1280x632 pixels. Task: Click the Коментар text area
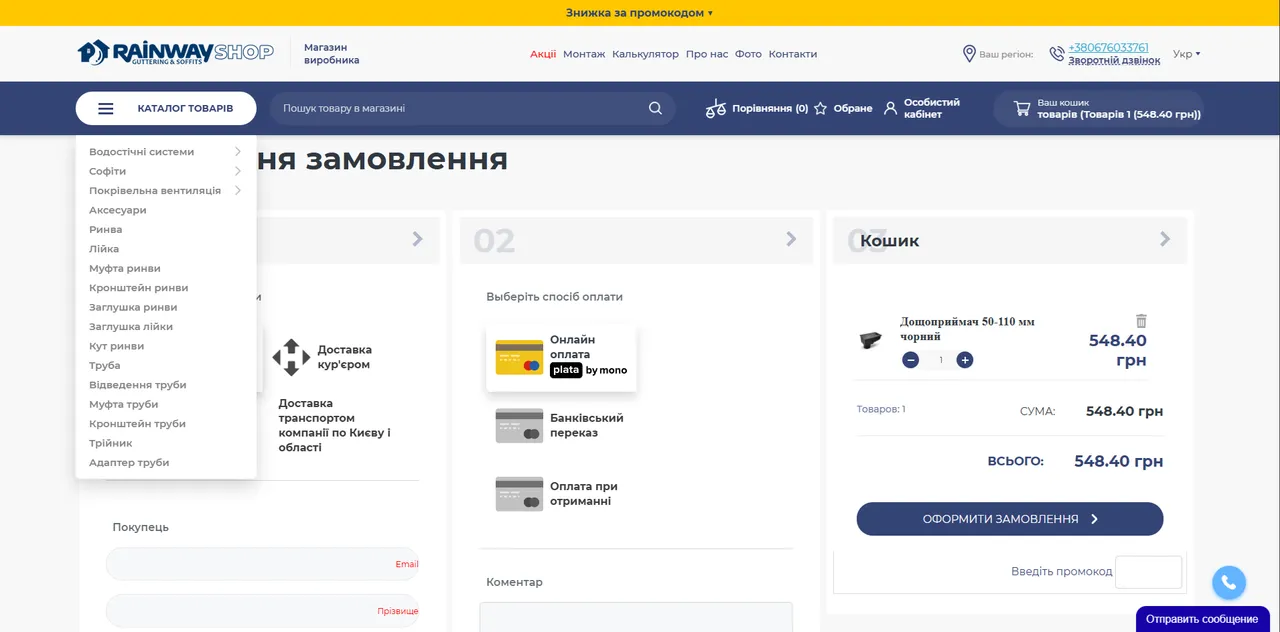click(x=636, y=616)
